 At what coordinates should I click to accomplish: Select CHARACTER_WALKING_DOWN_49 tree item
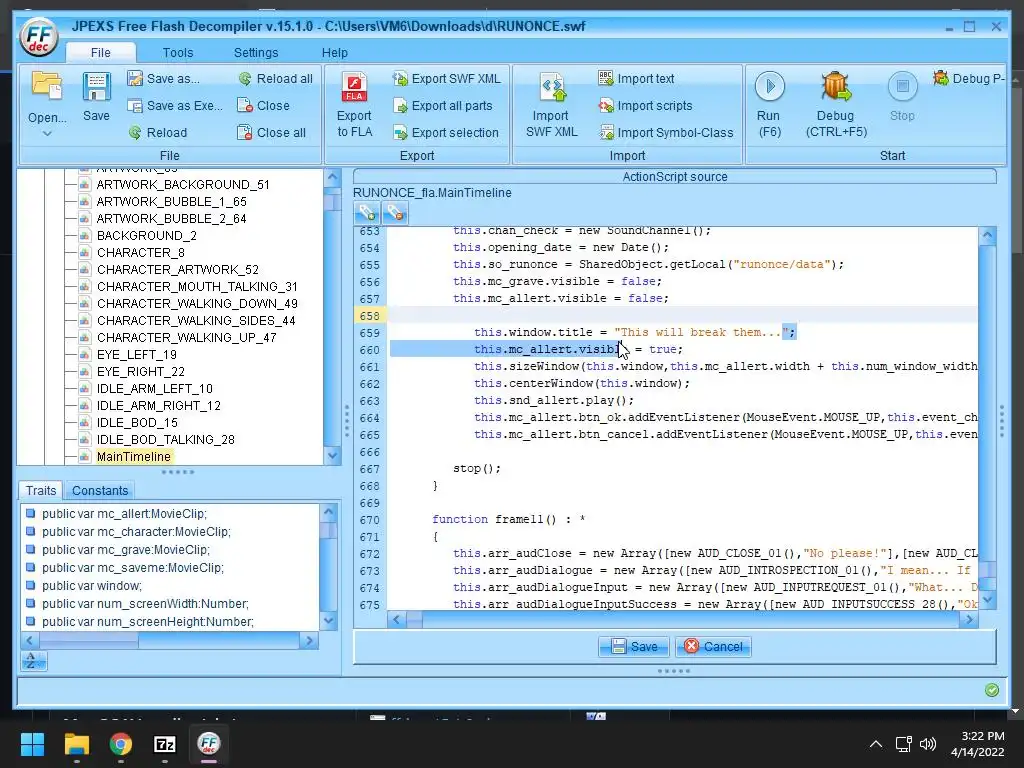(197, 304)
